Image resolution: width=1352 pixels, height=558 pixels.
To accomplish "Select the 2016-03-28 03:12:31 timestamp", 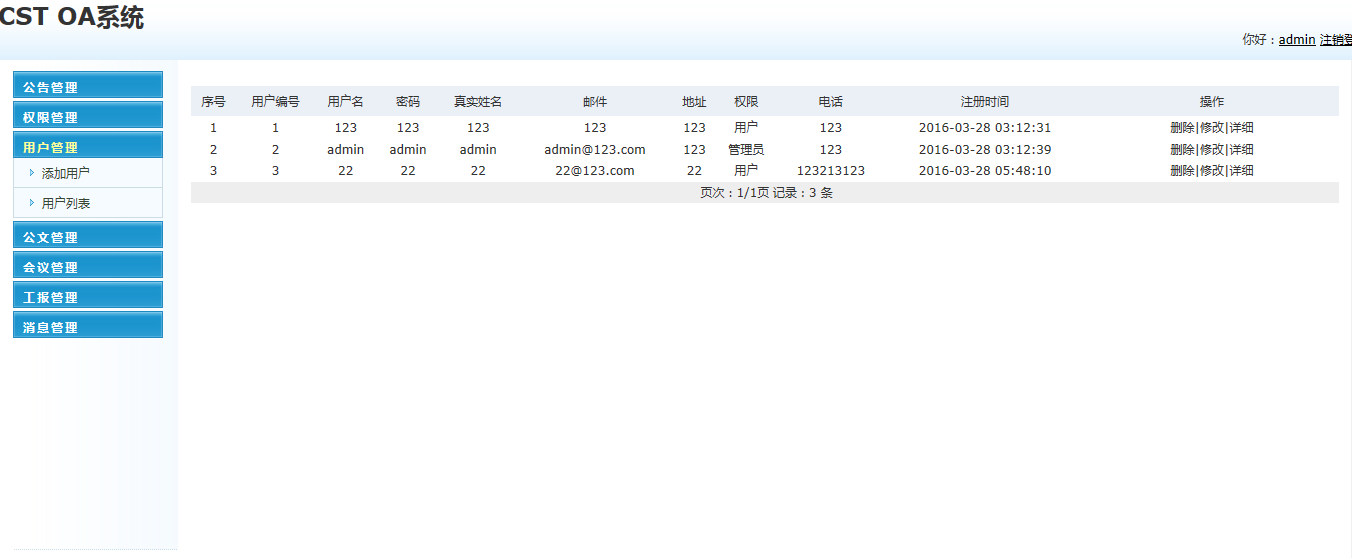I will (985, 128).
